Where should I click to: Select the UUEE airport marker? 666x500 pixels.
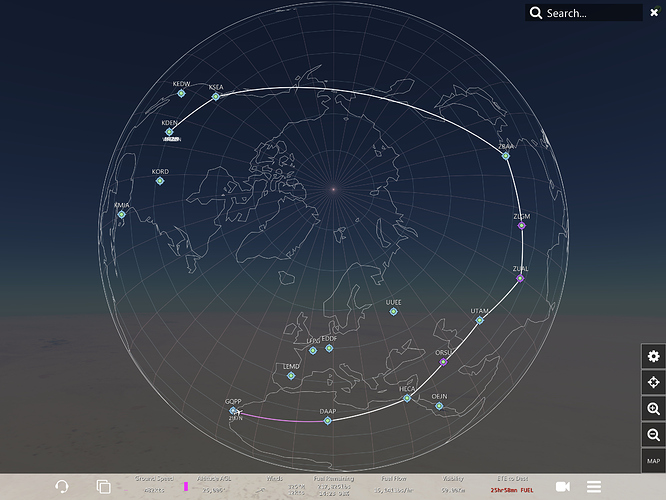pyautogui.click(x=393, y=311)
